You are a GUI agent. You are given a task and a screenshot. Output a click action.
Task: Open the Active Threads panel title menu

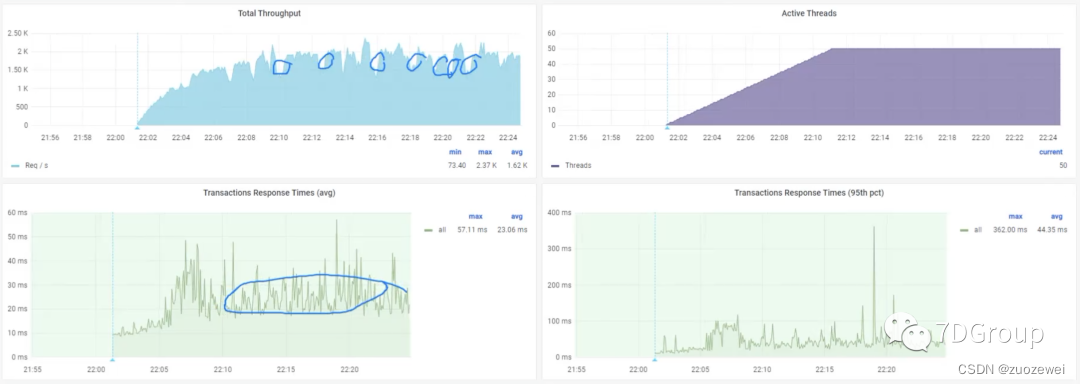click(x=809, y=14)
